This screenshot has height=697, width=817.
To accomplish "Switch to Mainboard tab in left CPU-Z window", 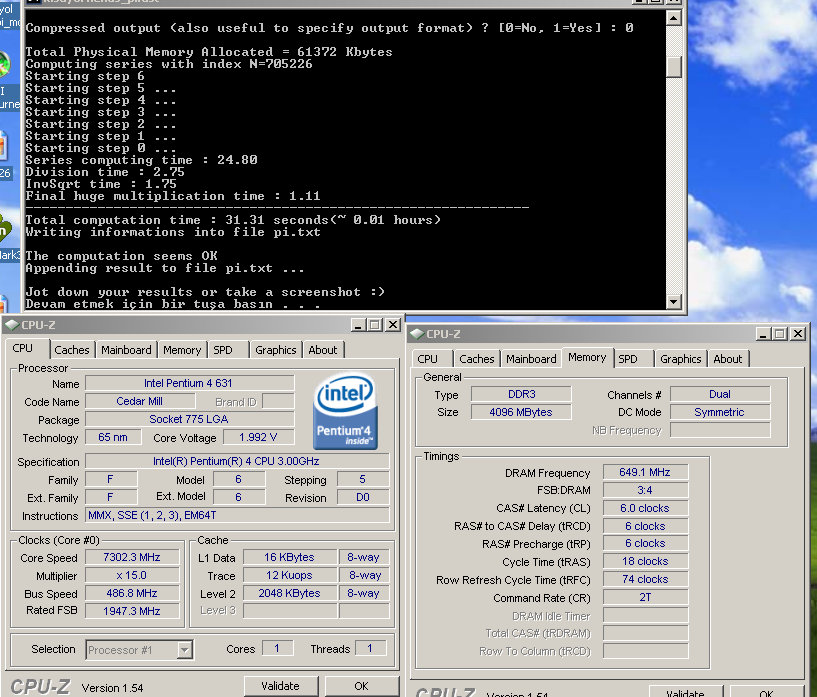I will (126, 350).
